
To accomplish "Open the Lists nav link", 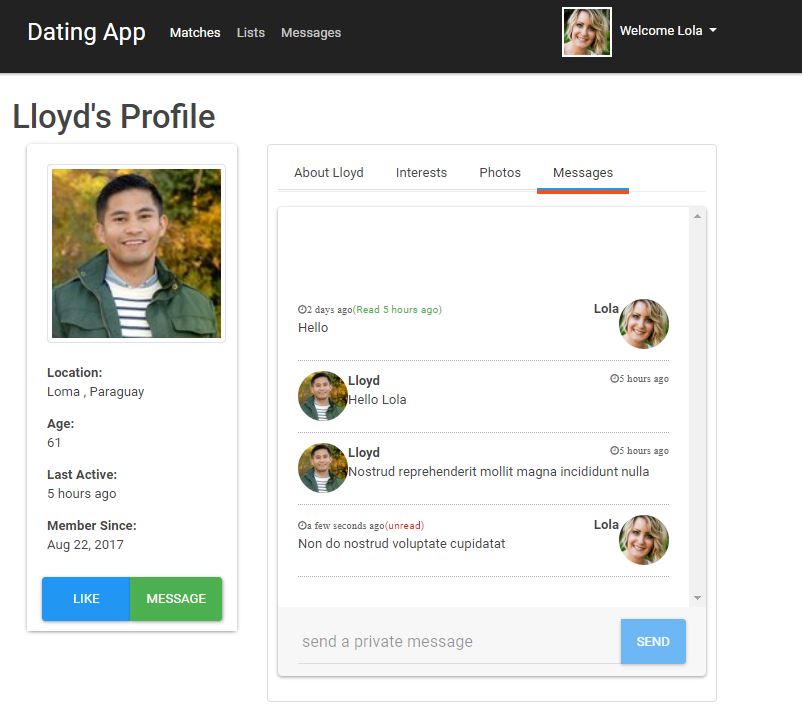I will (x=251, y=33).
